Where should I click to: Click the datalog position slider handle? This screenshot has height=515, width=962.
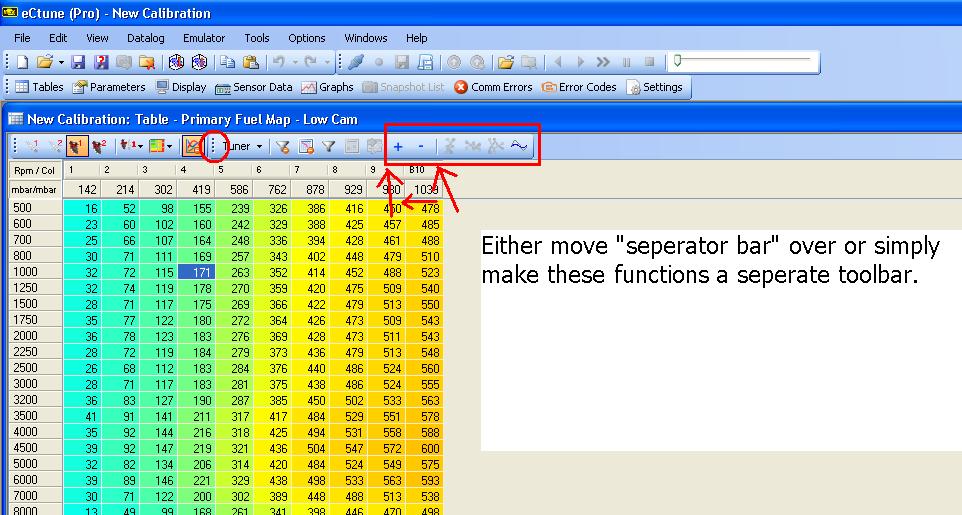click(677, 61)
